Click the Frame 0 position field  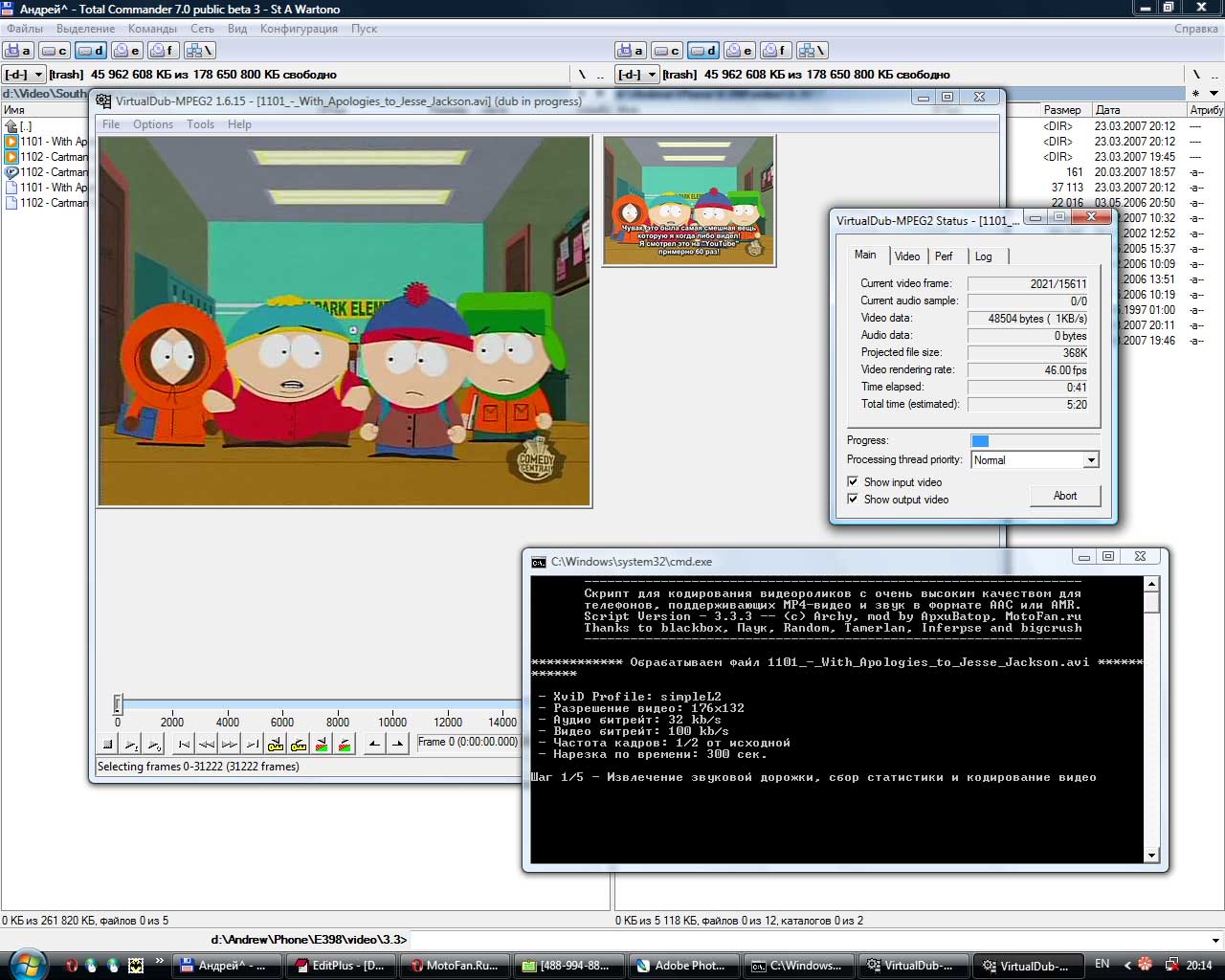(x=468, y=742)
